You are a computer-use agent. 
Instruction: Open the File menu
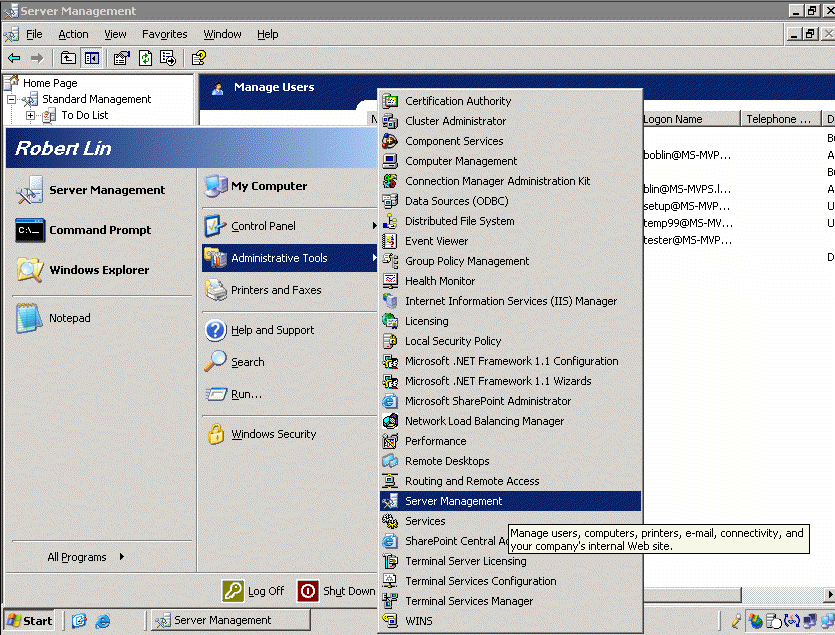[x=34, y=34]
